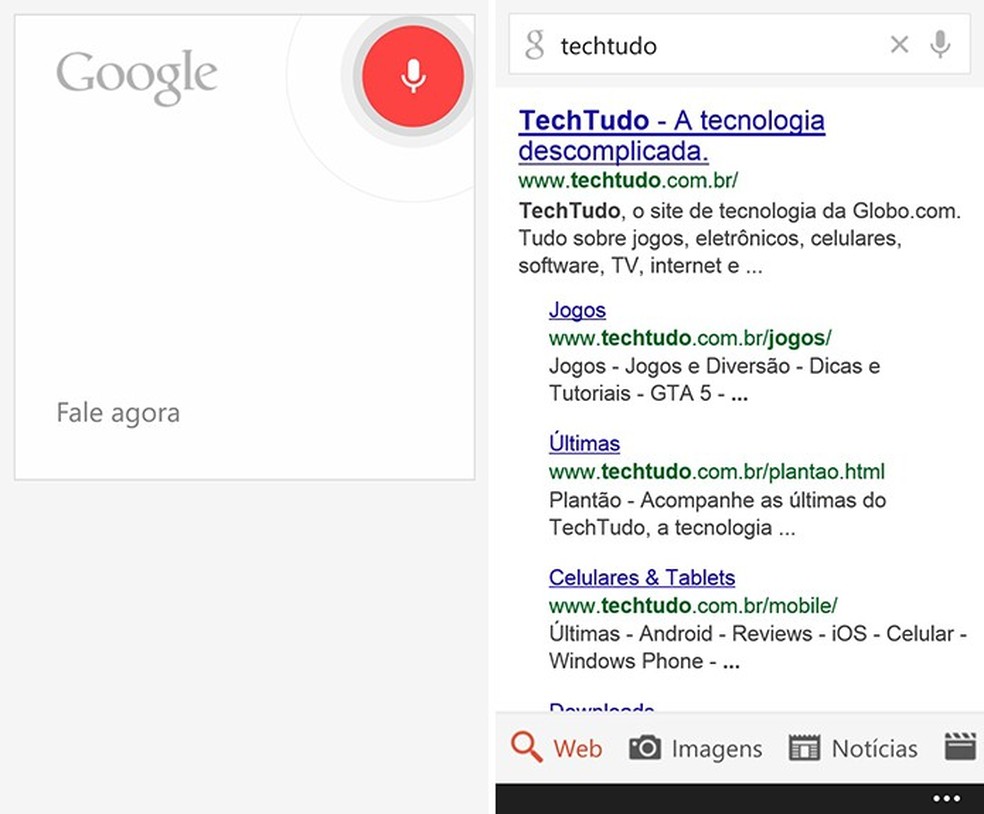Open the Jogos sitelink
This screenshot has width=984, height=814.
tap(577, 310)
